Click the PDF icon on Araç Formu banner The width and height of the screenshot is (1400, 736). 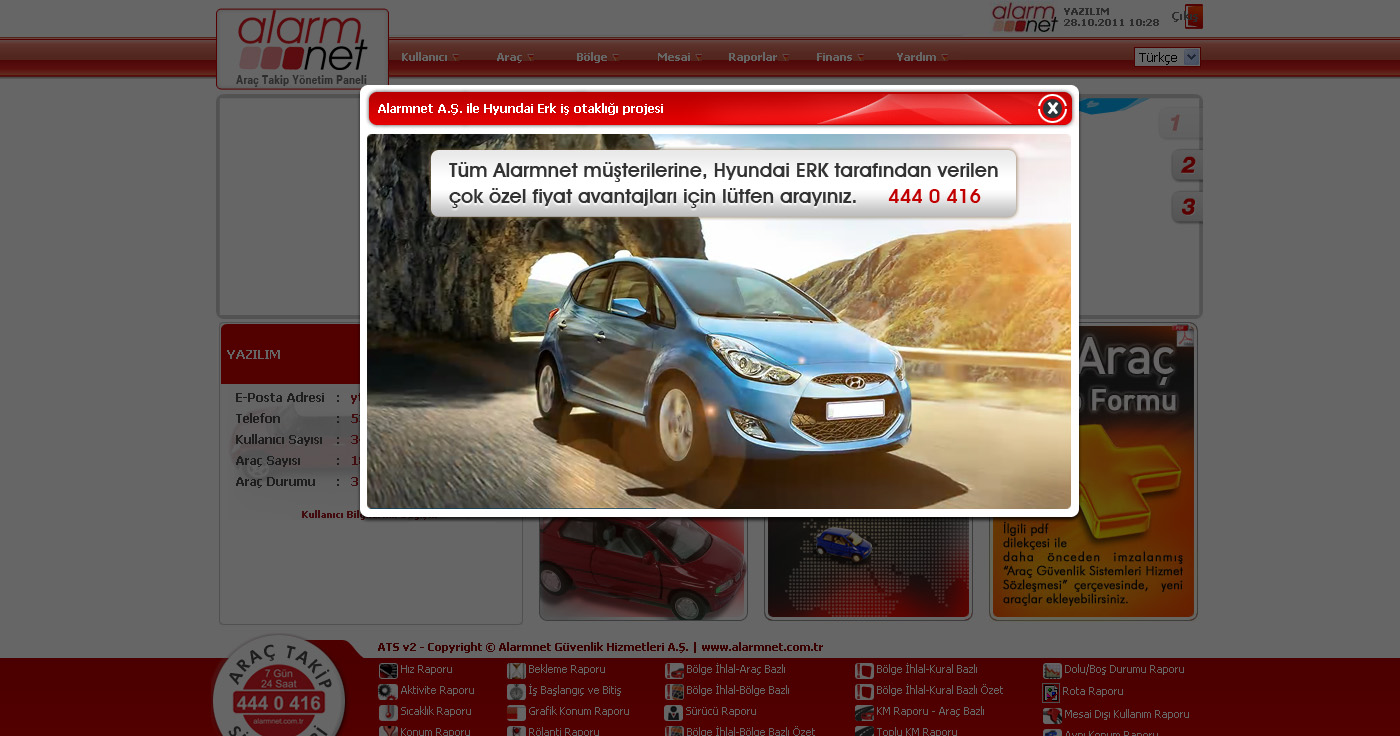click(1184, 335)
